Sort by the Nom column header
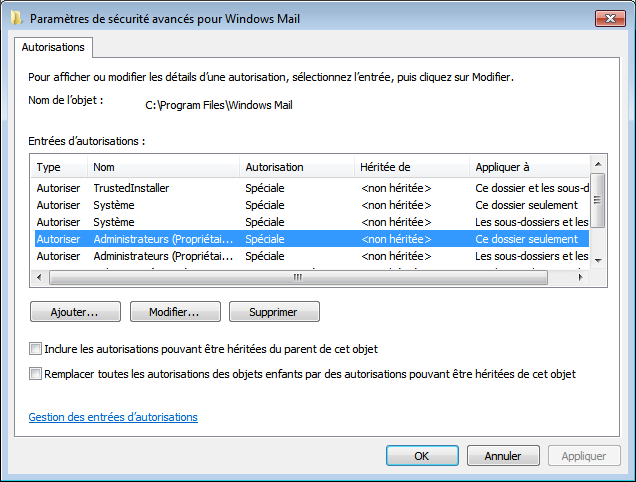636x482 pixels. 163,167
